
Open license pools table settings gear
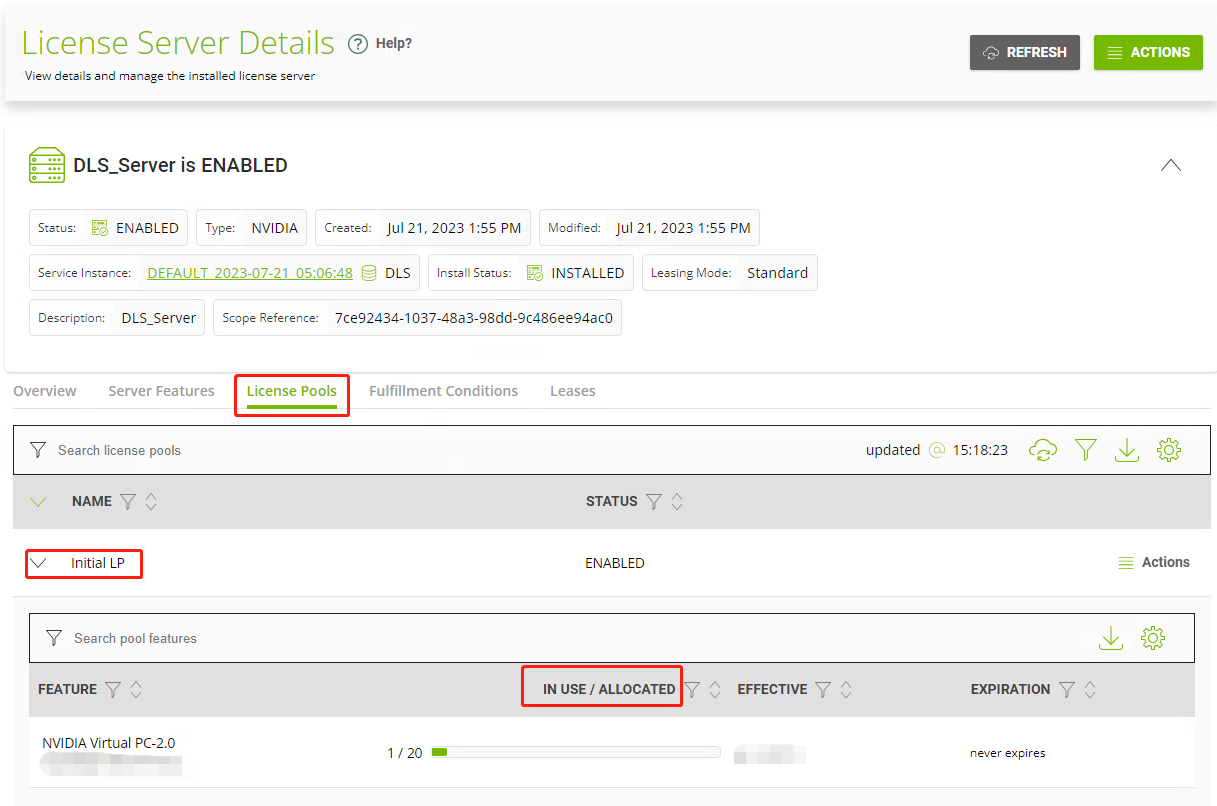coord(1169,450)
